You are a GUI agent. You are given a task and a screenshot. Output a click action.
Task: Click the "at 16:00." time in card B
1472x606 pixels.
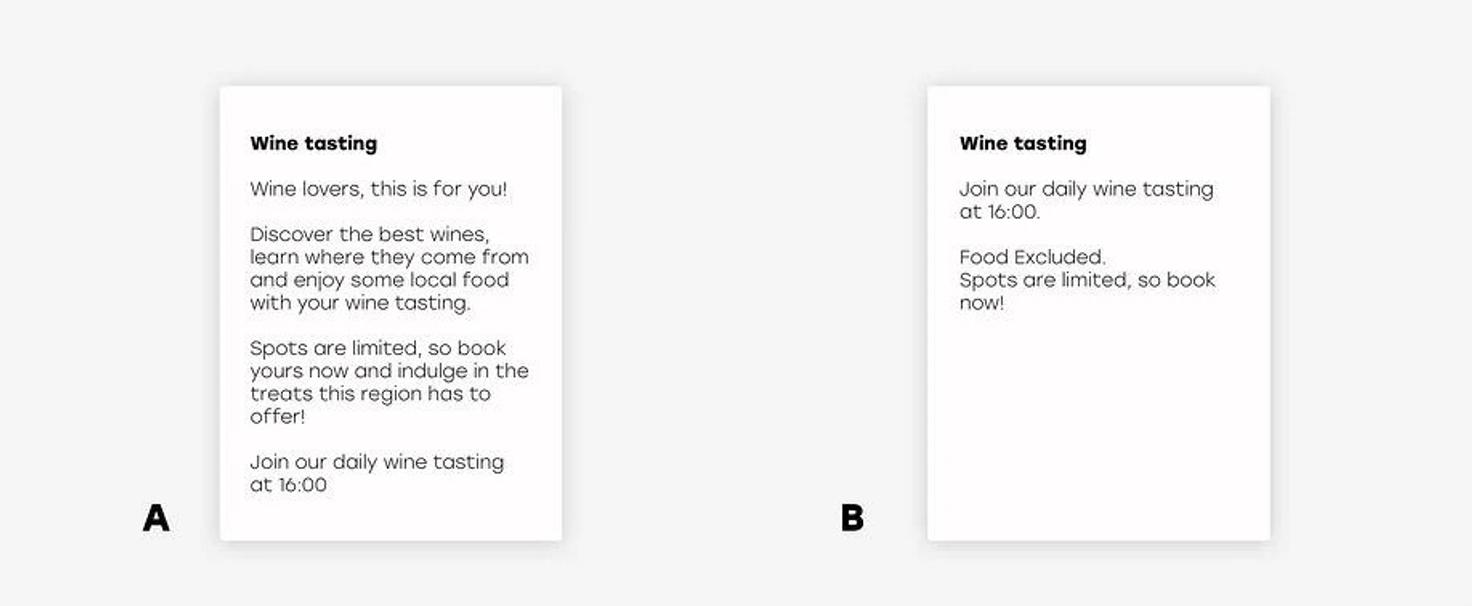coord(999,212)
